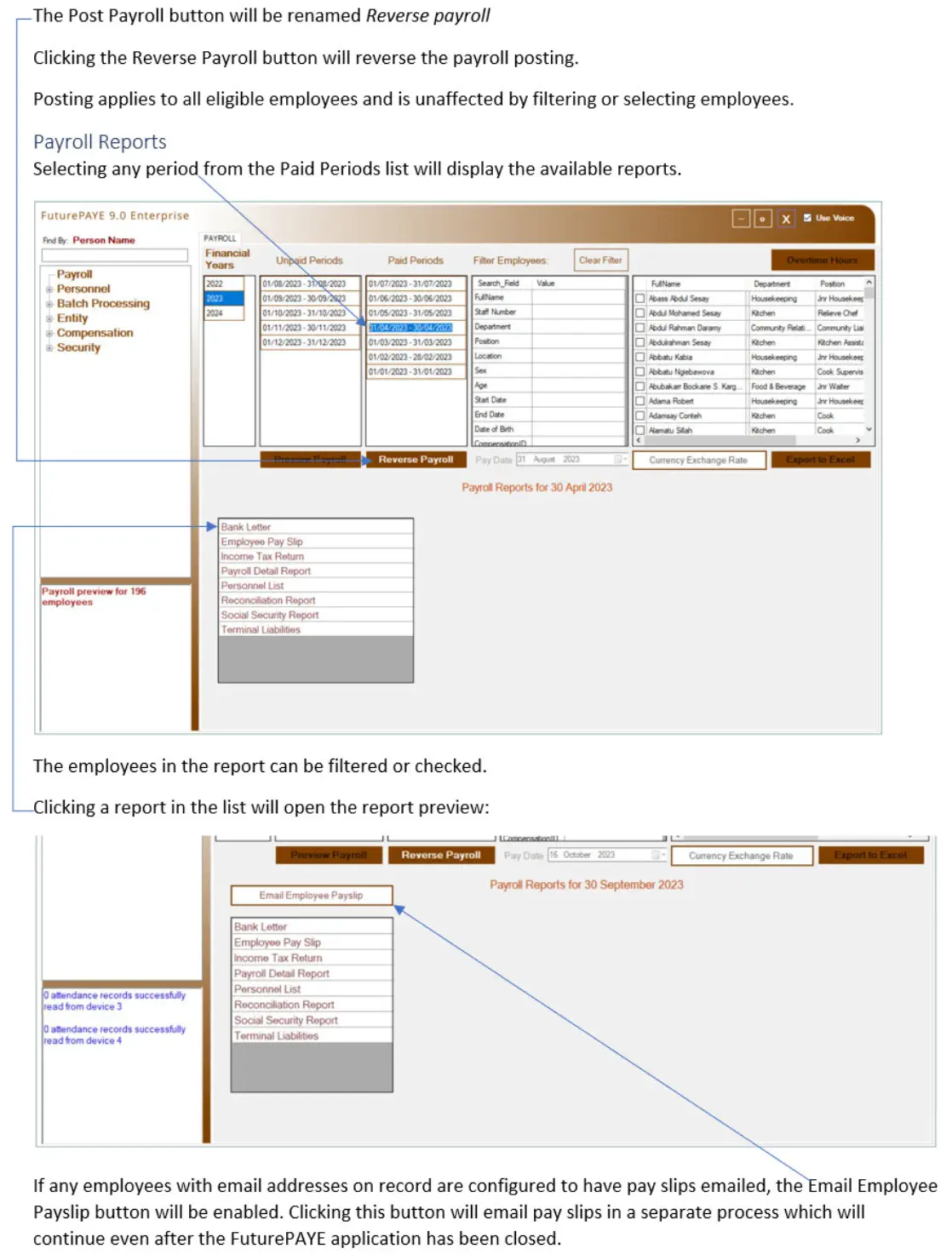Open Payroll Detail Report in April 2023 reports
Image resolution: width=952 pixels, height=1260 pixels.
point(316,571)
